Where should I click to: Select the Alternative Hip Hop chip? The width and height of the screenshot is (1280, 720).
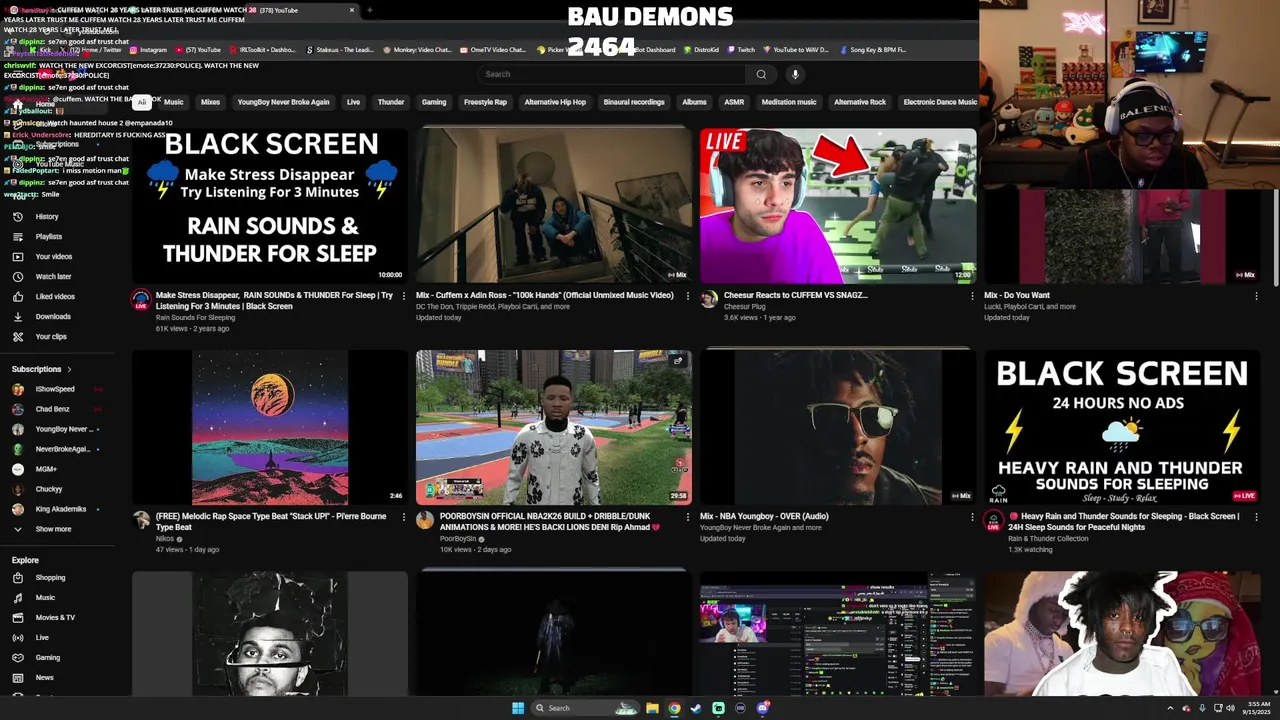pos(555,102)
